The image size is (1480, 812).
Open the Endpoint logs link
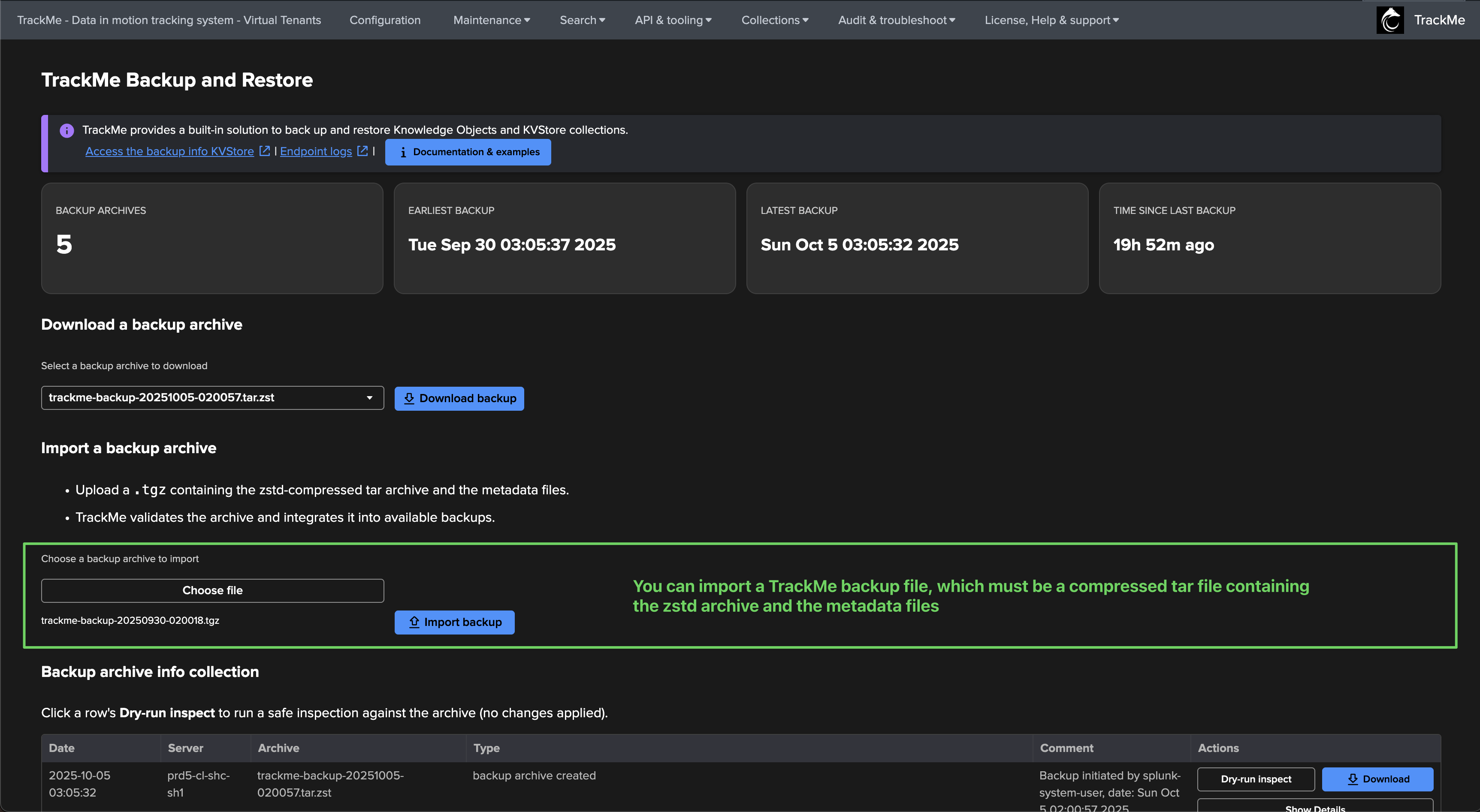[x=316, y=151]
